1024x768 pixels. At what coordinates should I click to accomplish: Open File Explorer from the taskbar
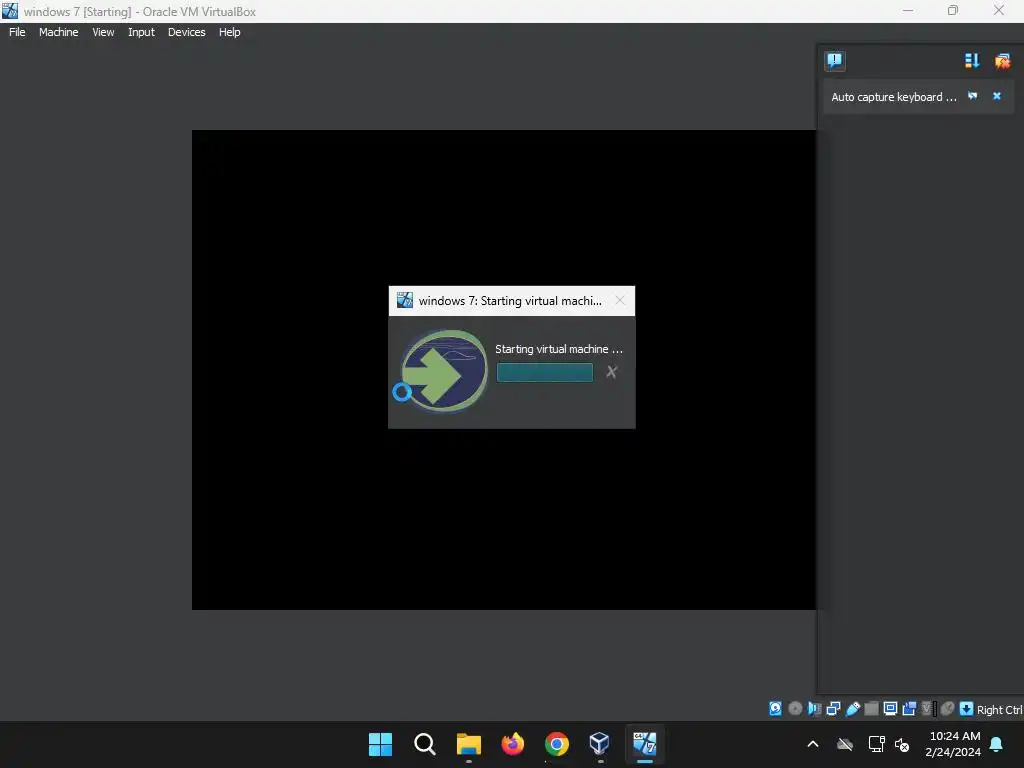tap(468, 744)
